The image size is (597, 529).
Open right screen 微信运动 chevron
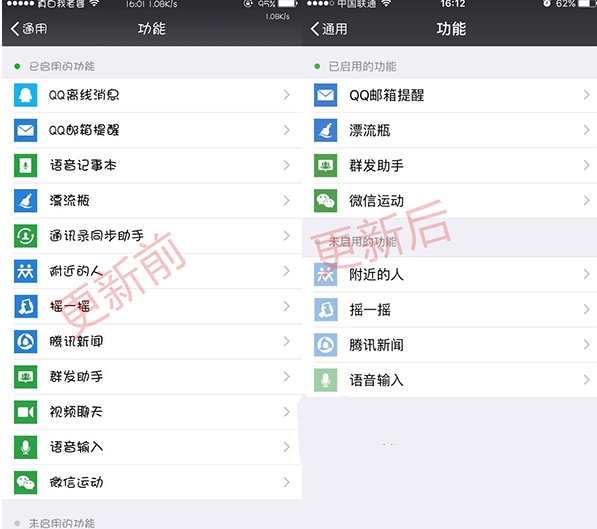587,201
